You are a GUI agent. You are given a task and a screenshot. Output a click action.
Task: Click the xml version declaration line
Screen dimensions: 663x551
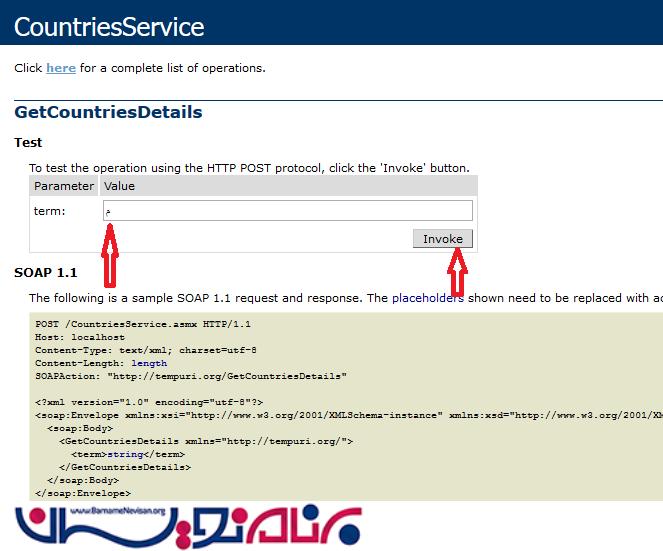coord(149,401)
